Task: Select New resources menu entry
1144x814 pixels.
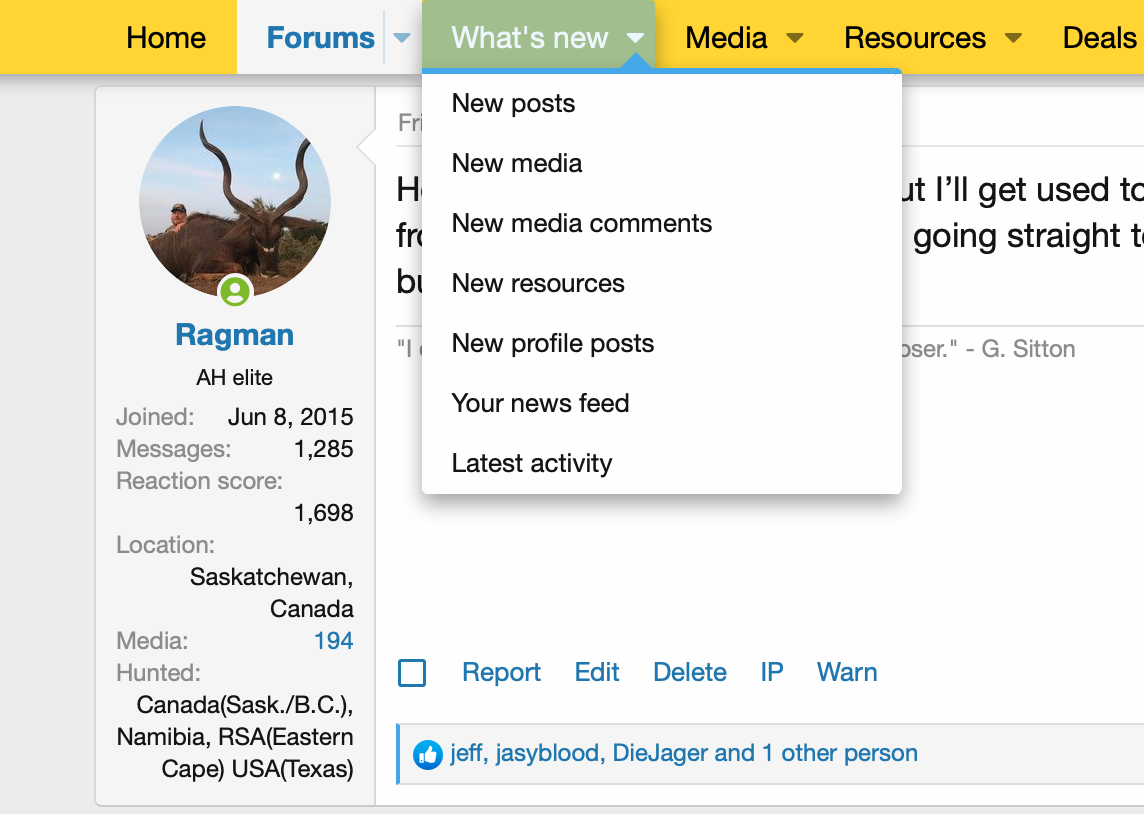Action: point(537,284)
